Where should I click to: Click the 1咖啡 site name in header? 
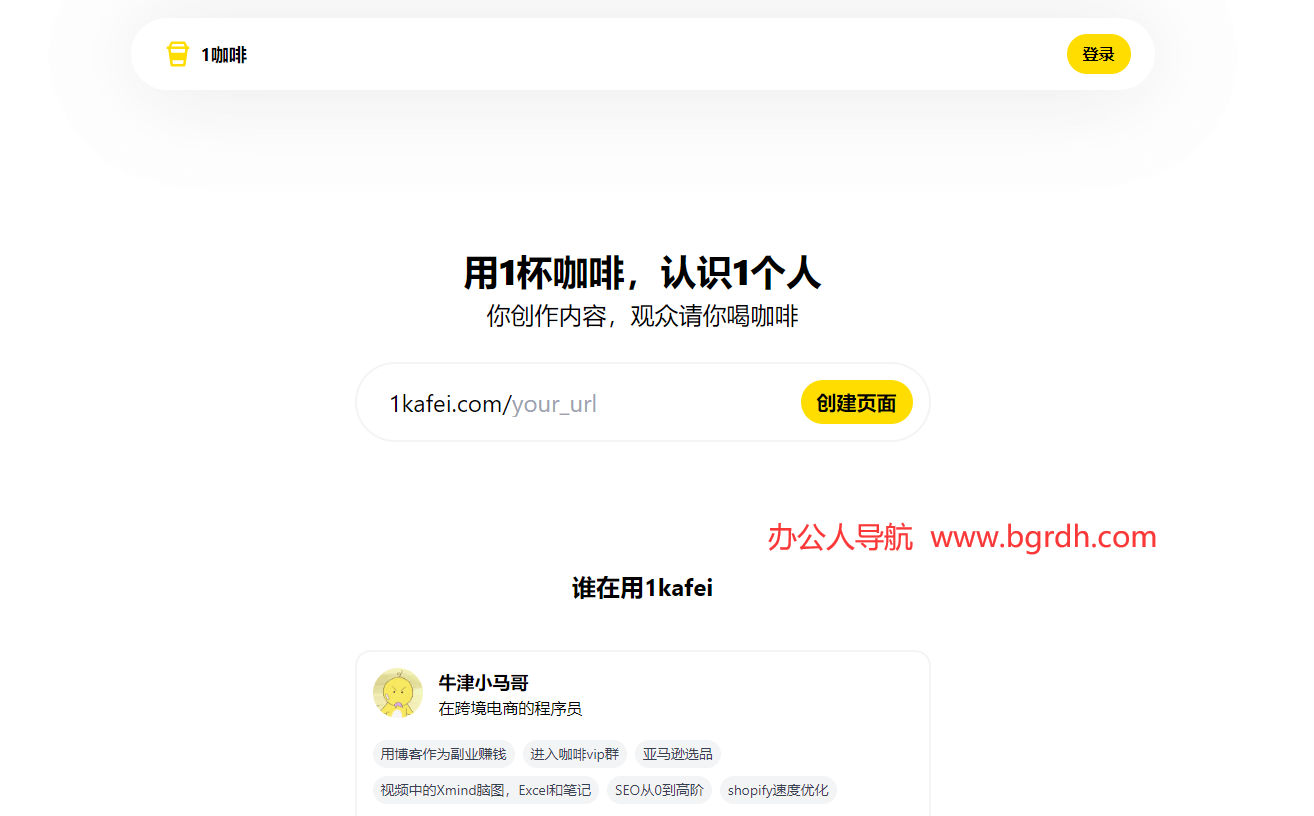point(219,54)
